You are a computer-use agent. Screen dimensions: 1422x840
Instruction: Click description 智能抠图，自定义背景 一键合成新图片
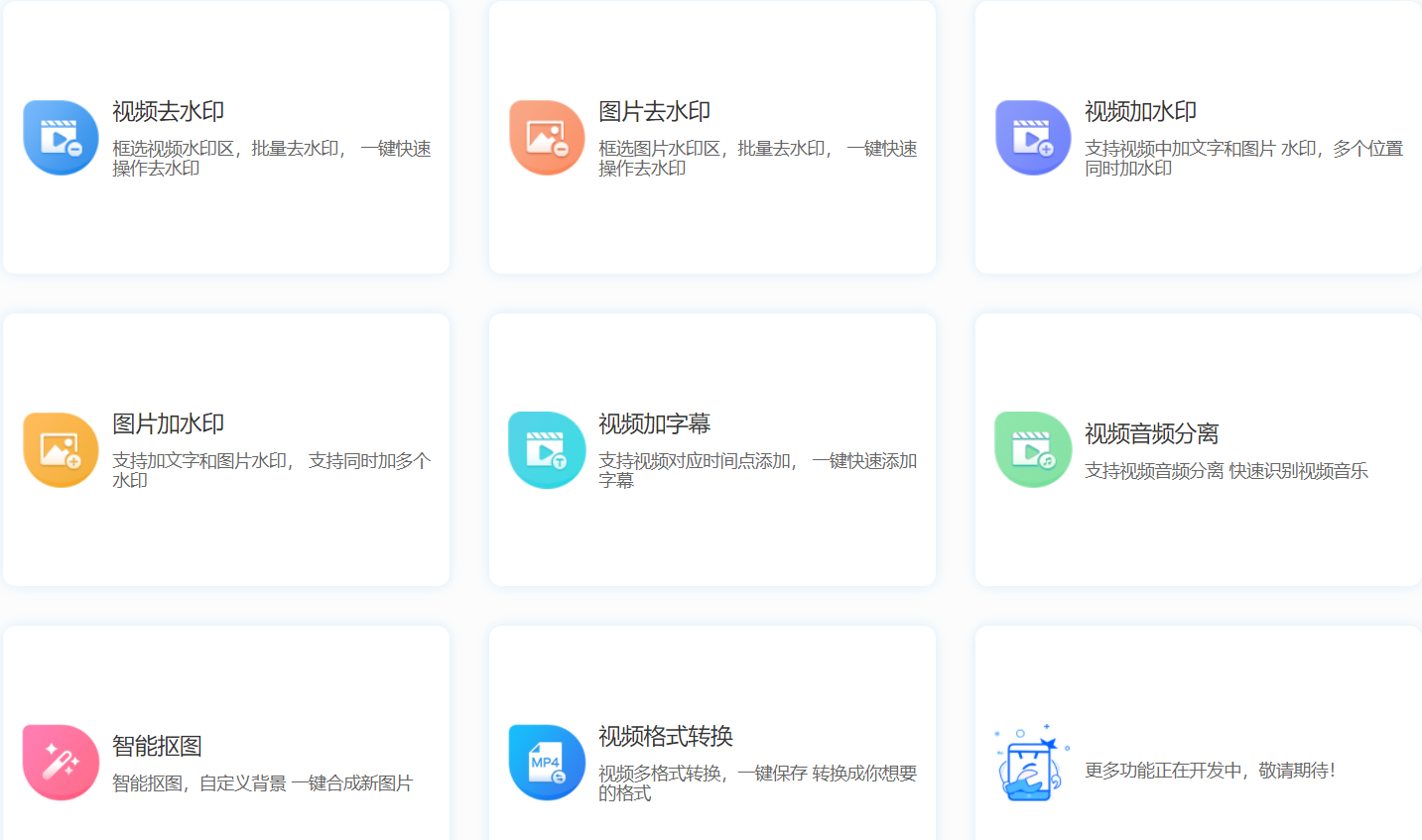click(x=262, y=783)
